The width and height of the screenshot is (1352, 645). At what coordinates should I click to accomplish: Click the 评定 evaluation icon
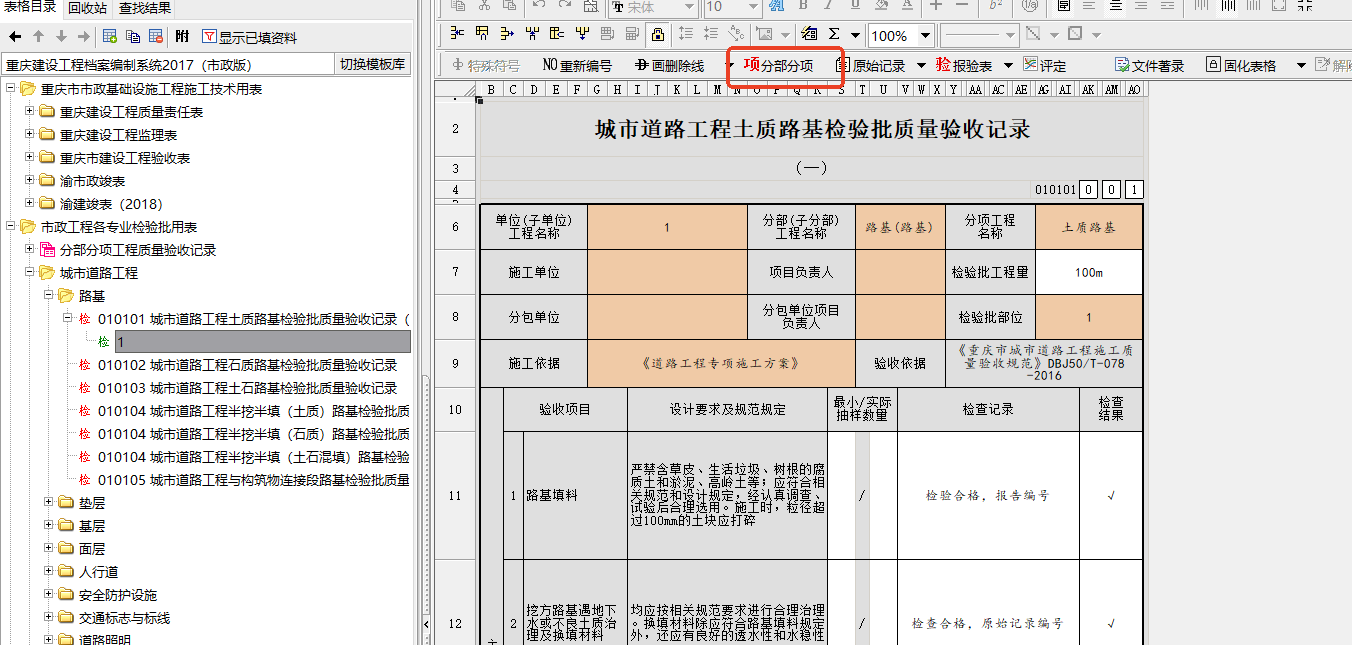pos(1044,65)
